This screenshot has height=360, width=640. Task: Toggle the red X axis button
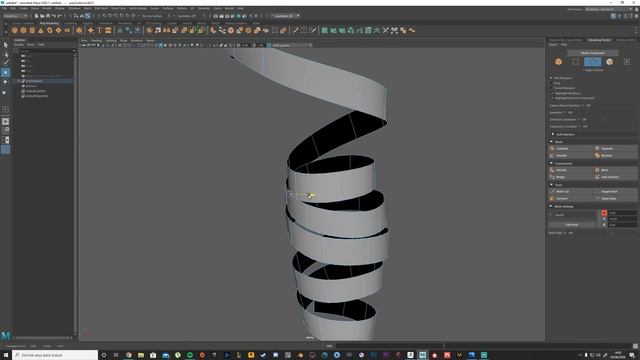click(604, 213)
